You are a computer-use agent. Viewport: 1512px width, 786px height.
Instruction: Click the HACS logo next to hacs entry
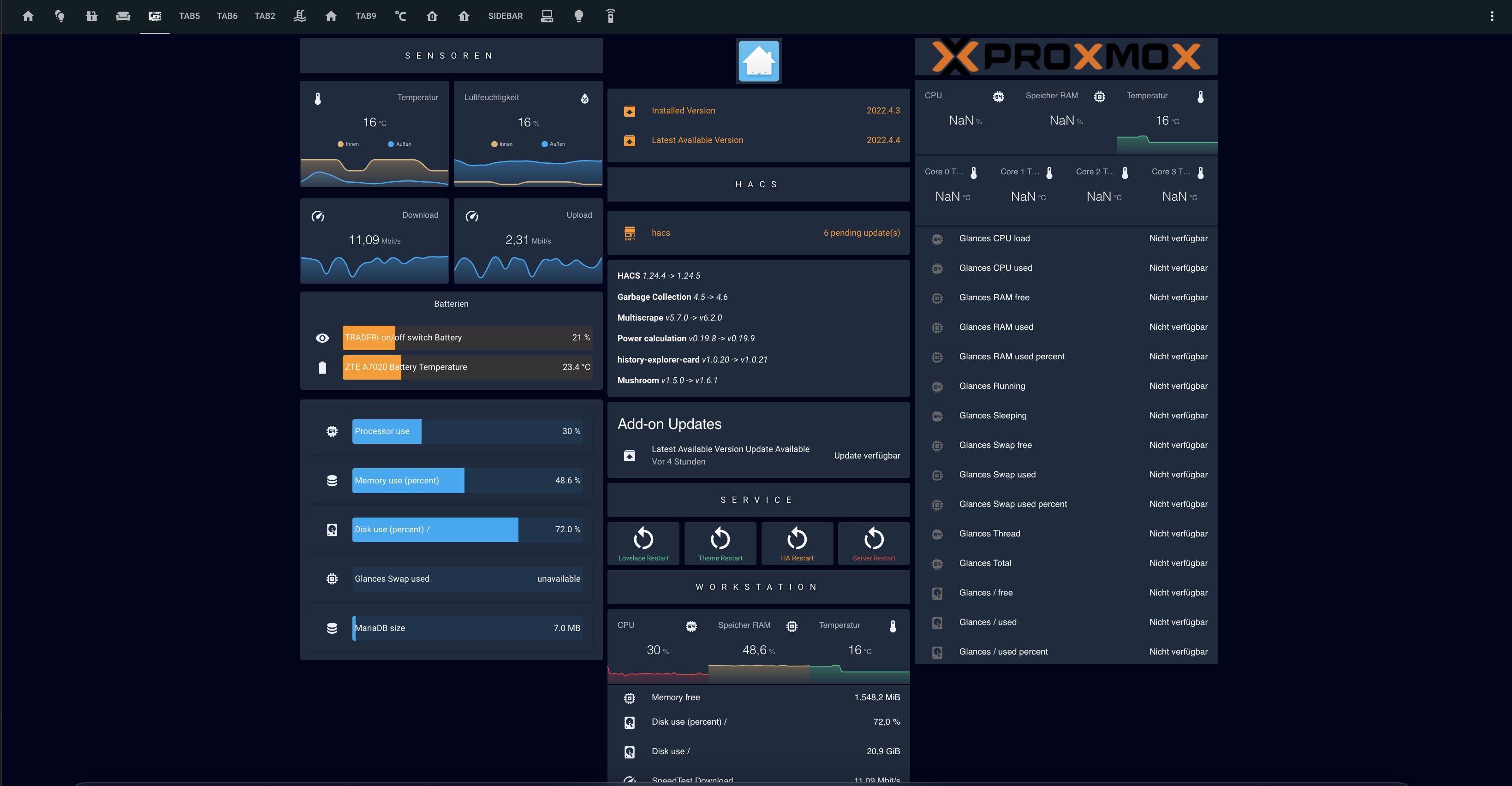tap(630, 232)
